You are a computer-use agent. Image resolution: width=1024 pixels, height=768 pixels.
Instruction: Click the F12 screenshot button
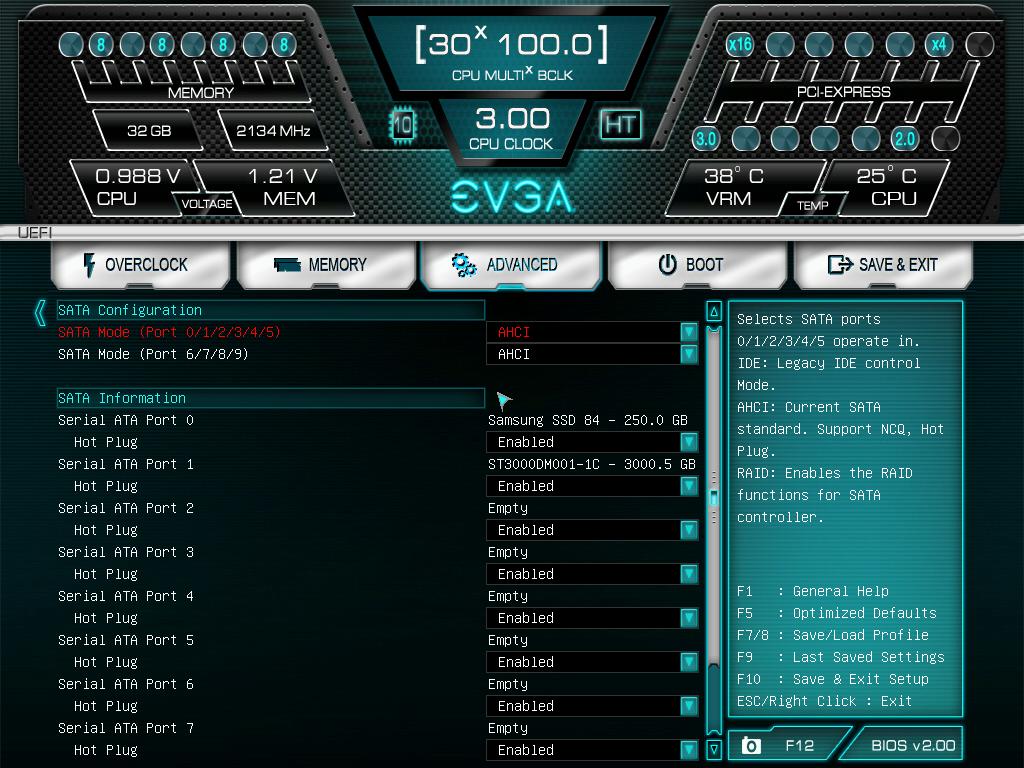point(790,744)
